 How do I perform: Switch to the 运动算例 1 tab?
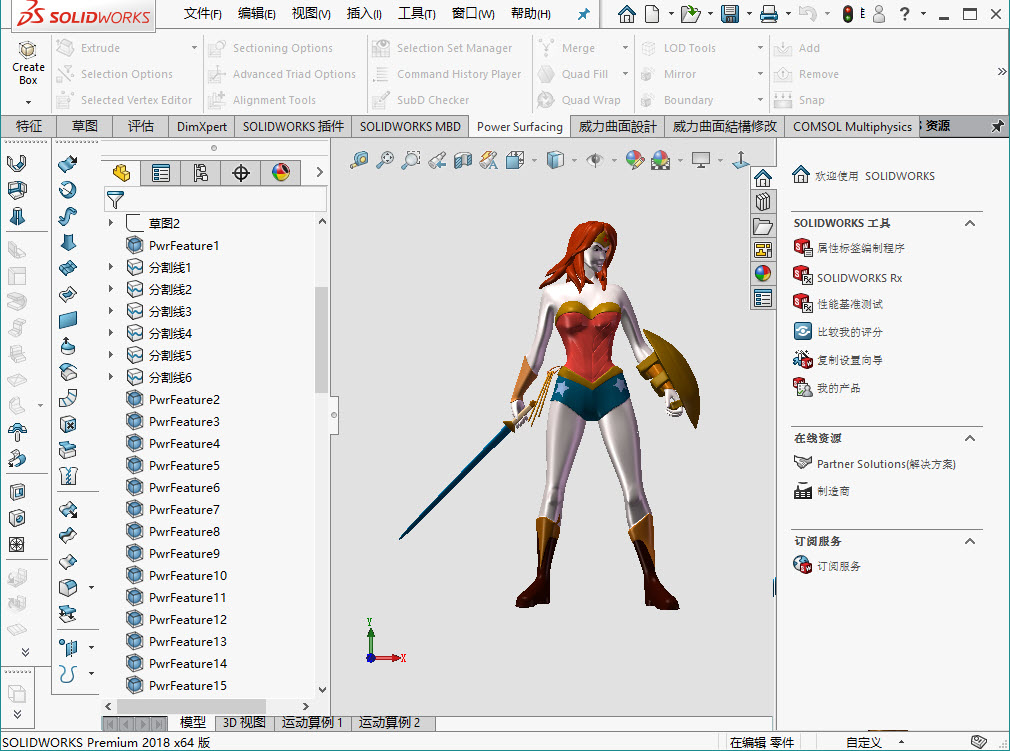point(312,723)
